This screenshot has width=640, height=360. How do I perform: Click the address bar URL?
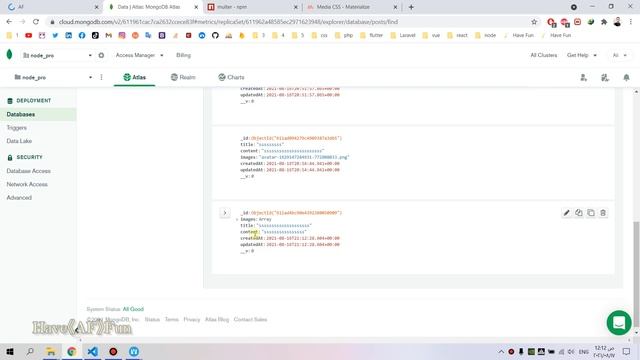pyautogui.click(x=228, y=22)
